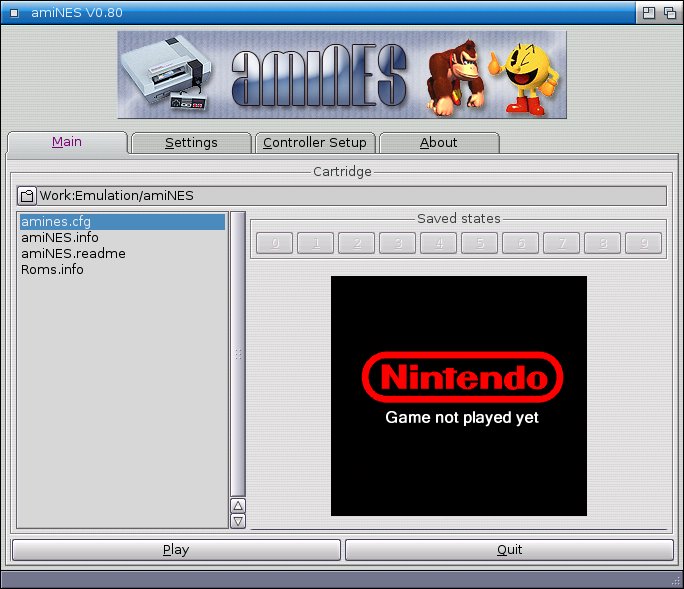Screen dimensions: 684x589
Task: Click the file list scroll down arrow
Action: [238, 521]
